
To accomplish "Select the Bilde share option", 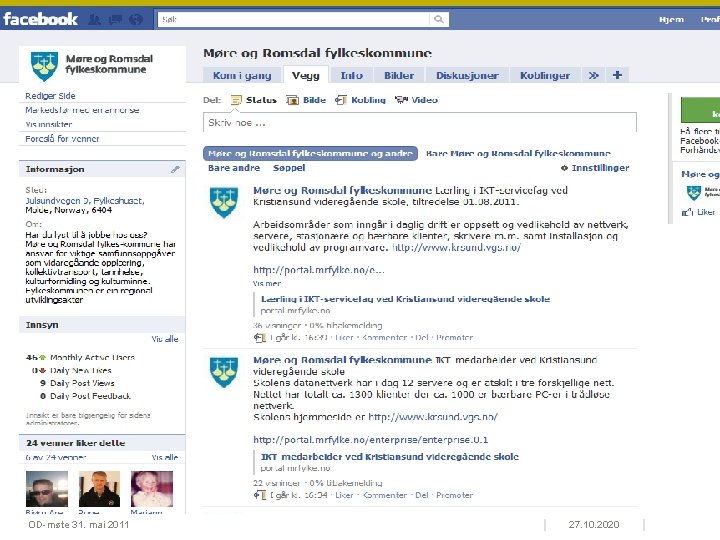I will pyautogui.click(x=306, y=100).
